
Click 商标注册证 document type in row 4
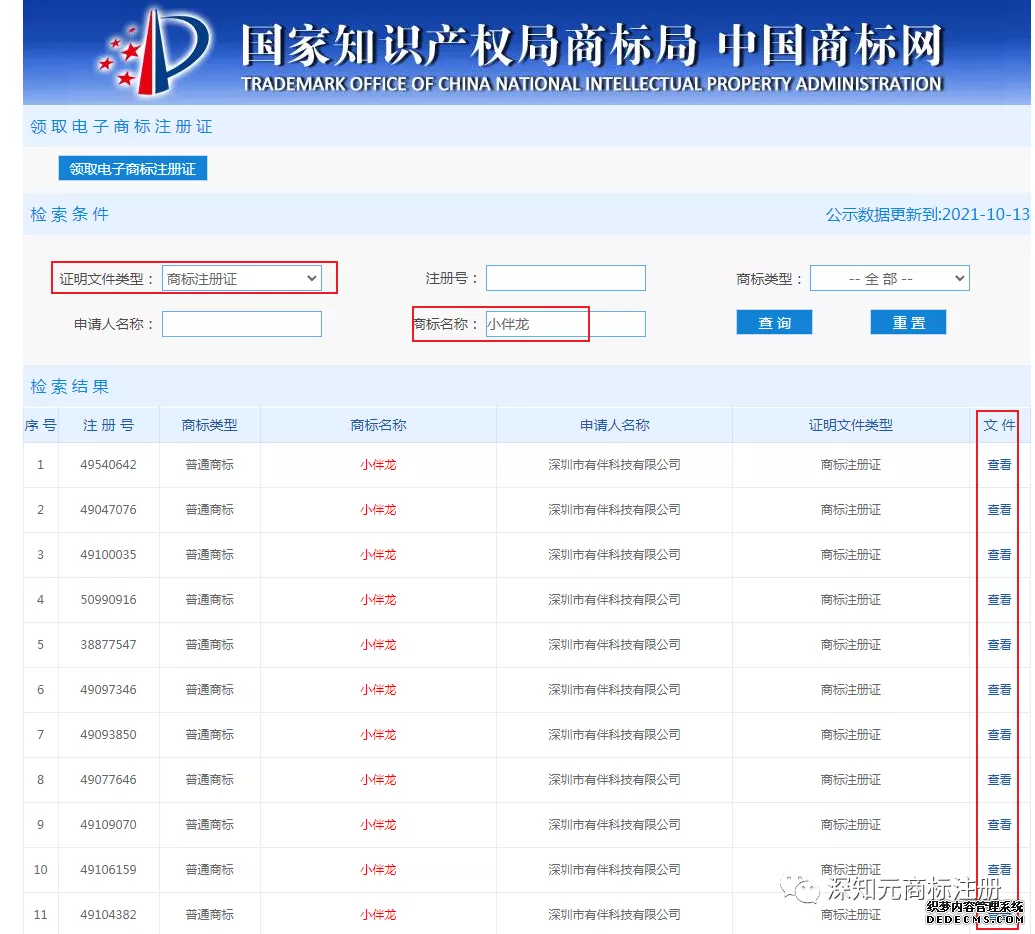click(x=851, y=599)
